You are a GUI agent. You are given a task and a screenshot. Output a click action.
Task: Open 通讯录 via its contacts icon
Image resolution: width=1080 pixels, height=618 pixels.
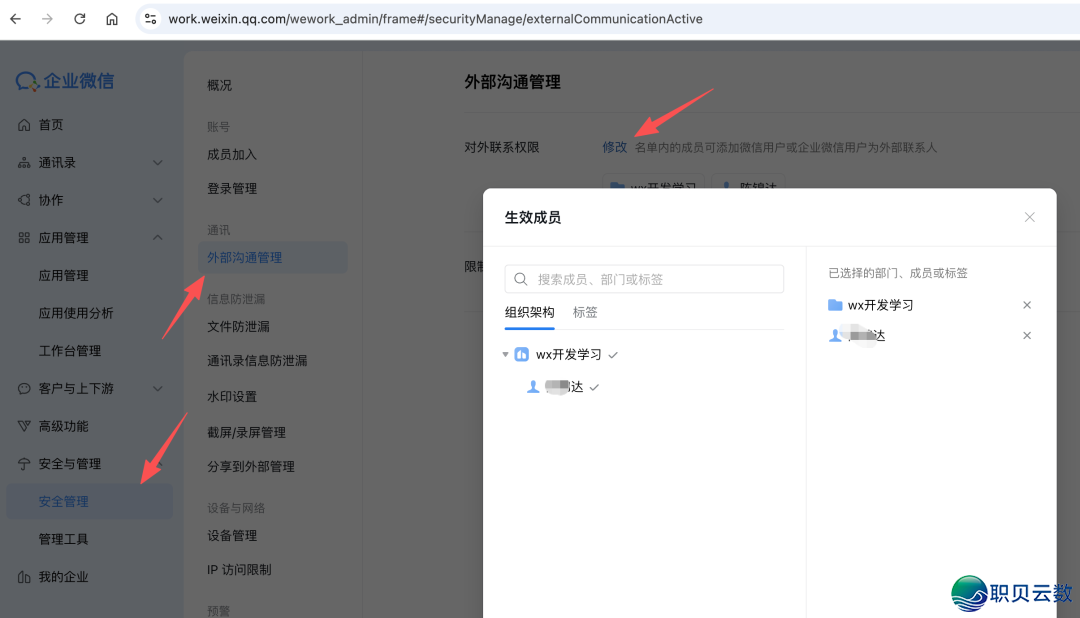pos(23,161)
